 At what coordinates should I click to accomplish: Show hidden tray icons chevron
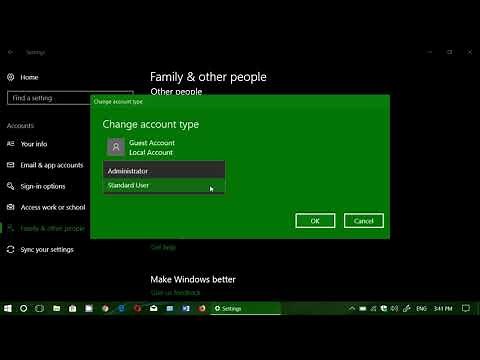[x=352, y=308]
